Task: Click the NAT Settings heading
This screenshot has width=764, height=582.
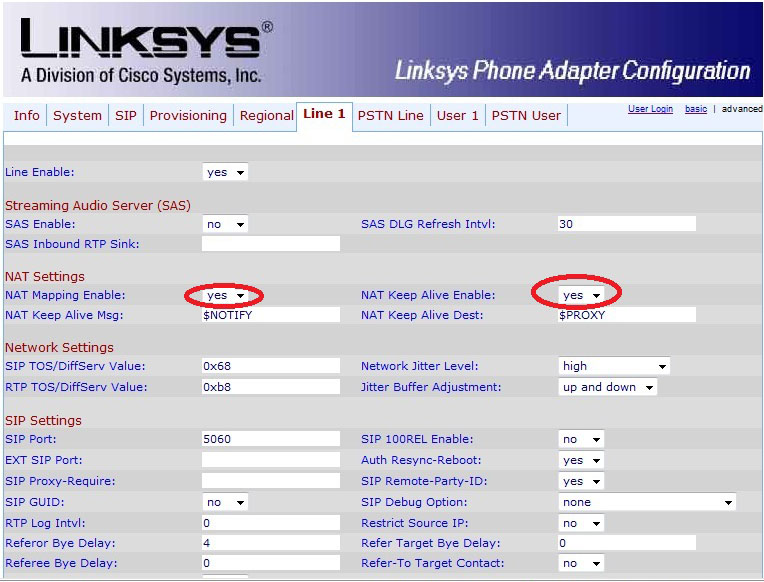Action: coord(45,276)
